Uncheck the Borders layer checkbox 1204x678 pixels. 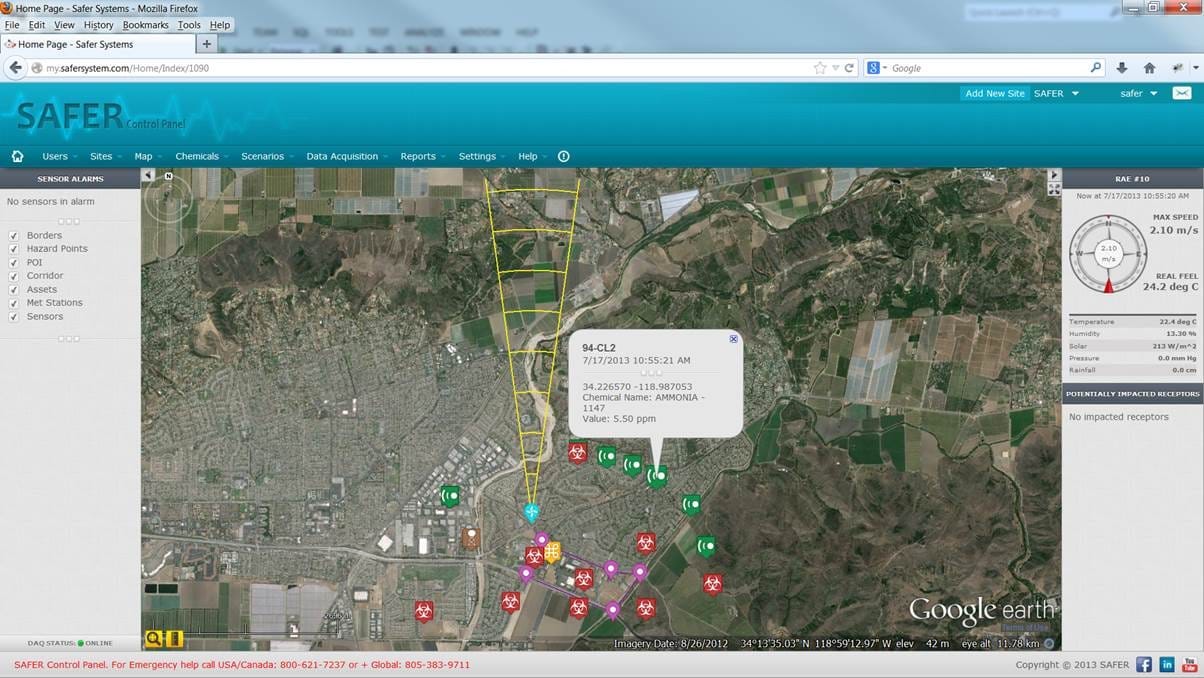(x=14, y=236)
